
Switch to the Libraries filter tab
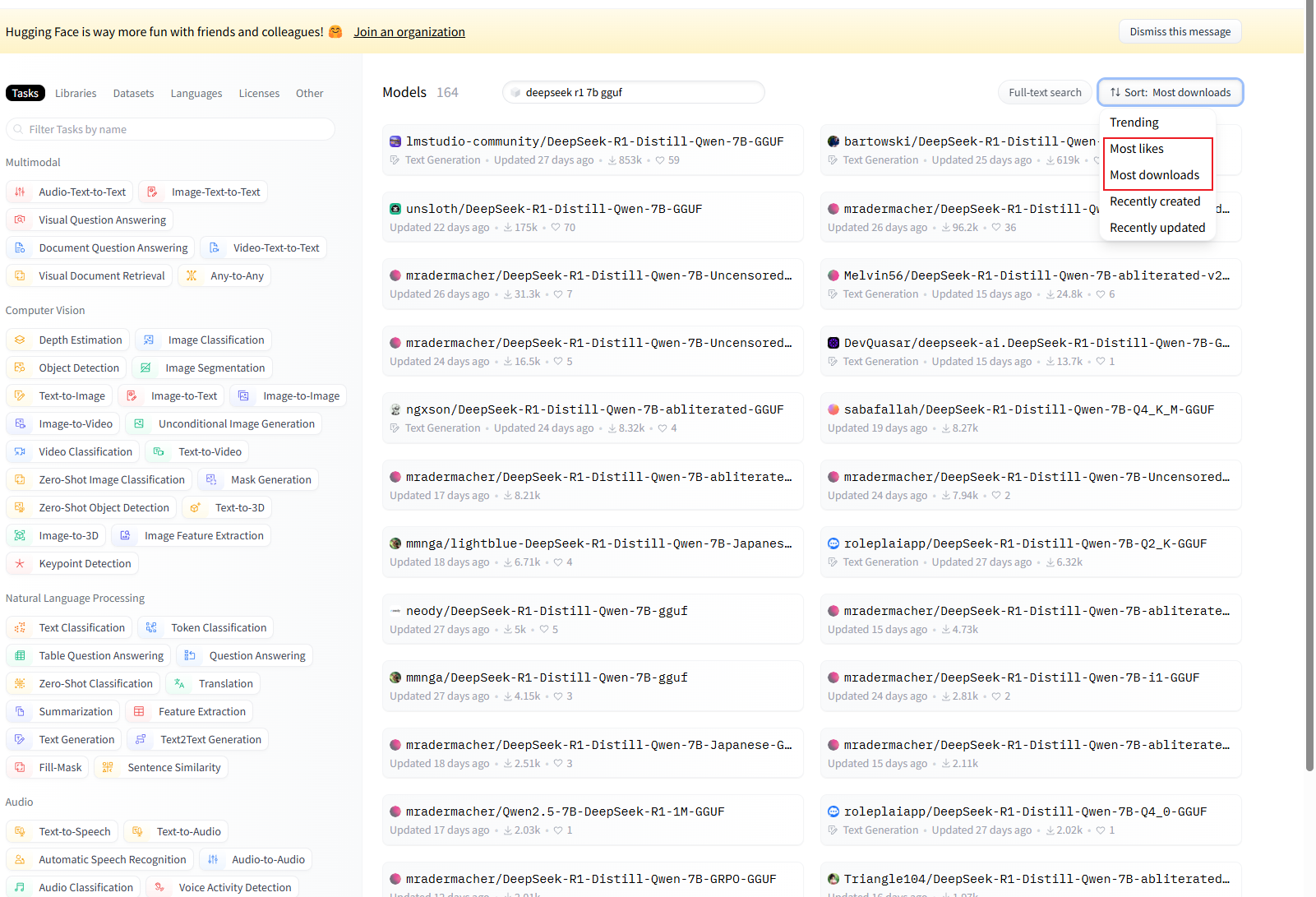(x=76, y=93)
